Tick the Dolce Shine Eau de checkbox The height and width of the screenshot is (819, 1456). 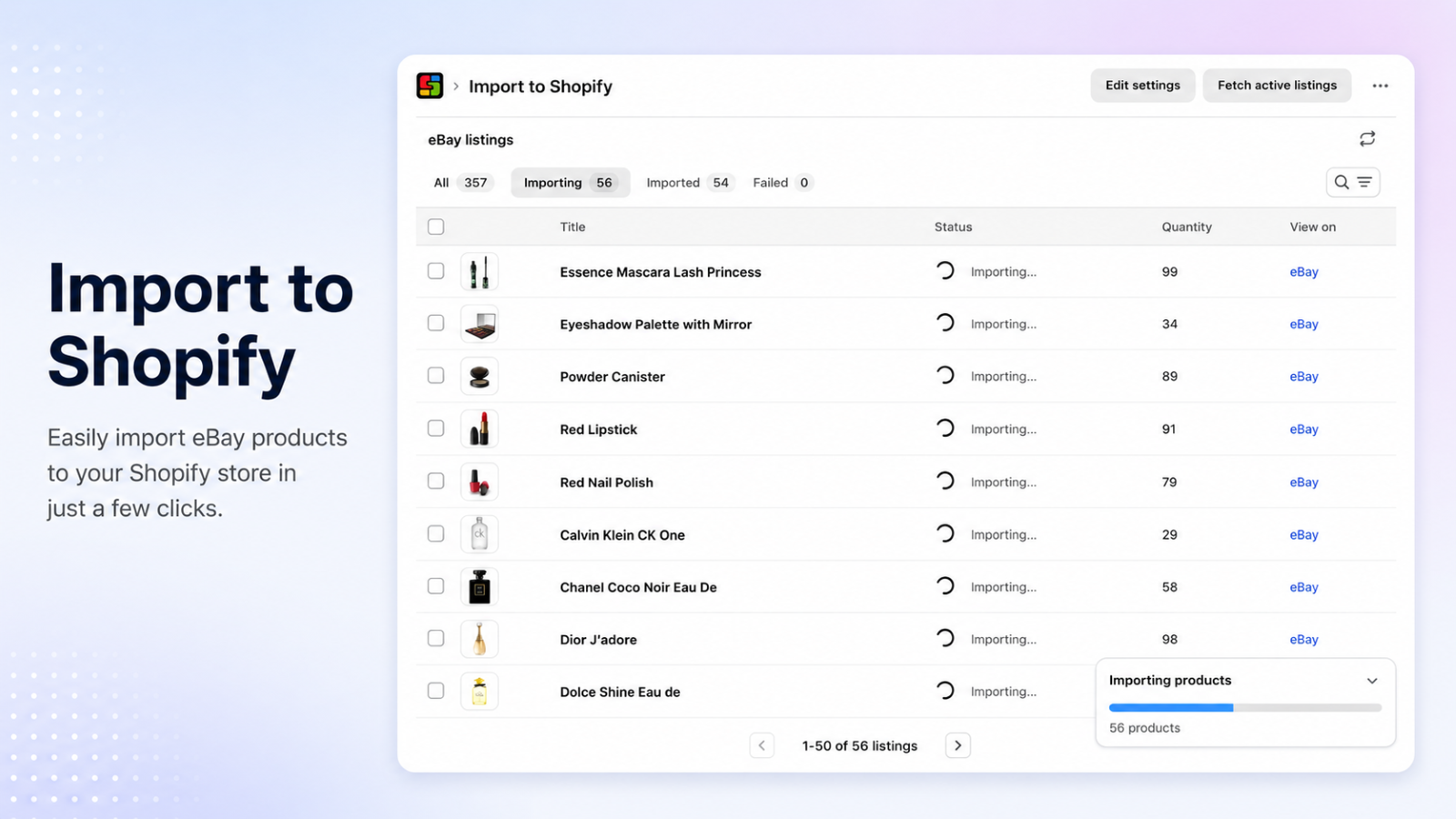tap(436, 691)
